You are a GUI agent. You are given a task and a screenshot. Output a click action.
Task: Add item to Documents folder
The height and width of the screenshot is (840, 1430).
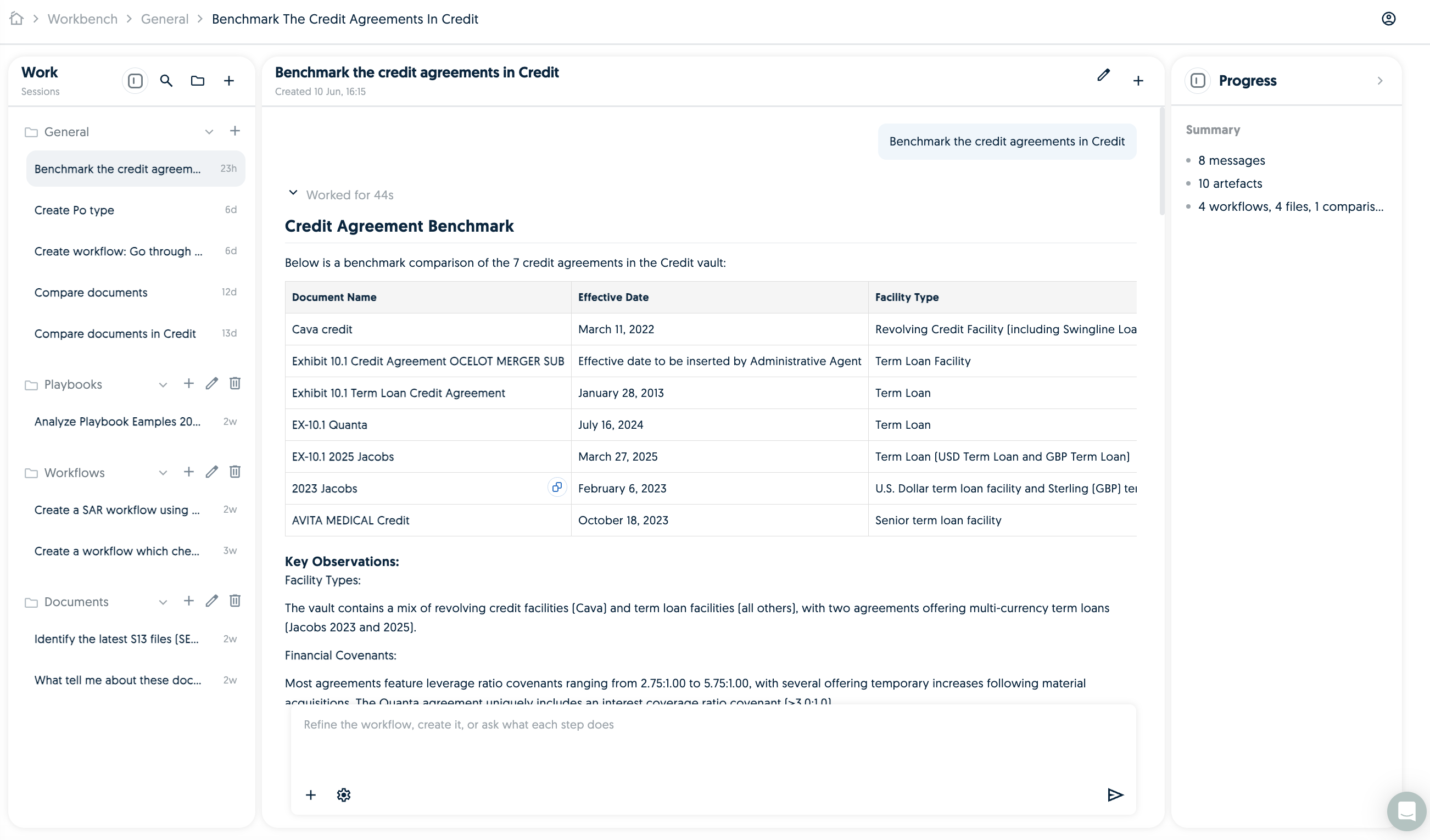[189, 601]
